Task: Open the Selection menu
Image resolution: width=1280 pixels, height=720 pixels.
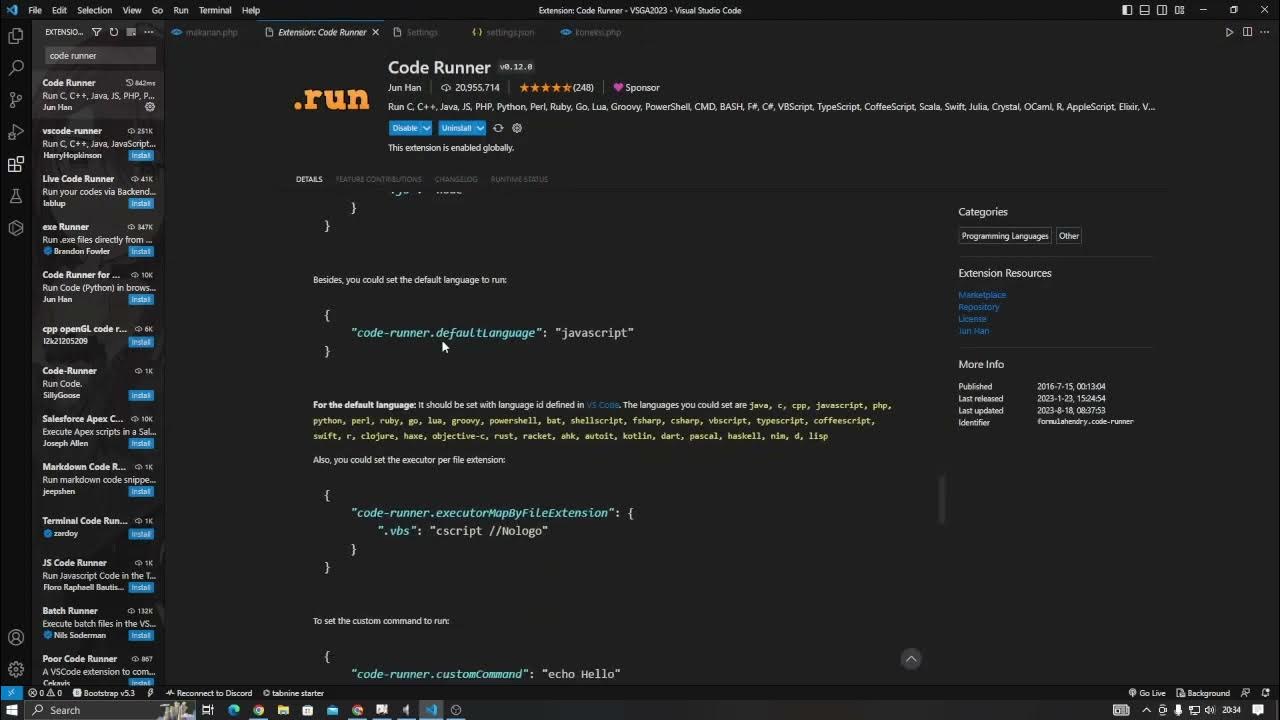Action: (x=94, y=10)
